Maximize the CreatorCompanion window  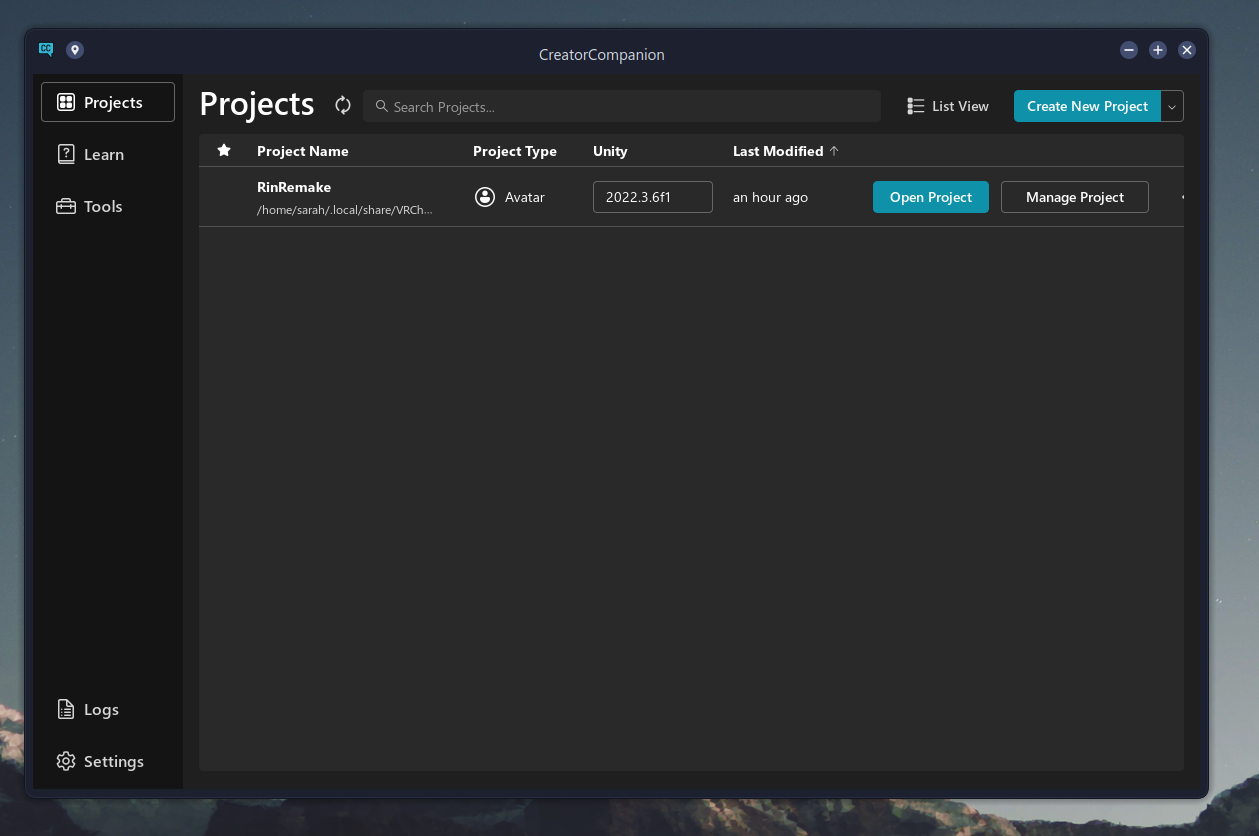pos(1158,50)
